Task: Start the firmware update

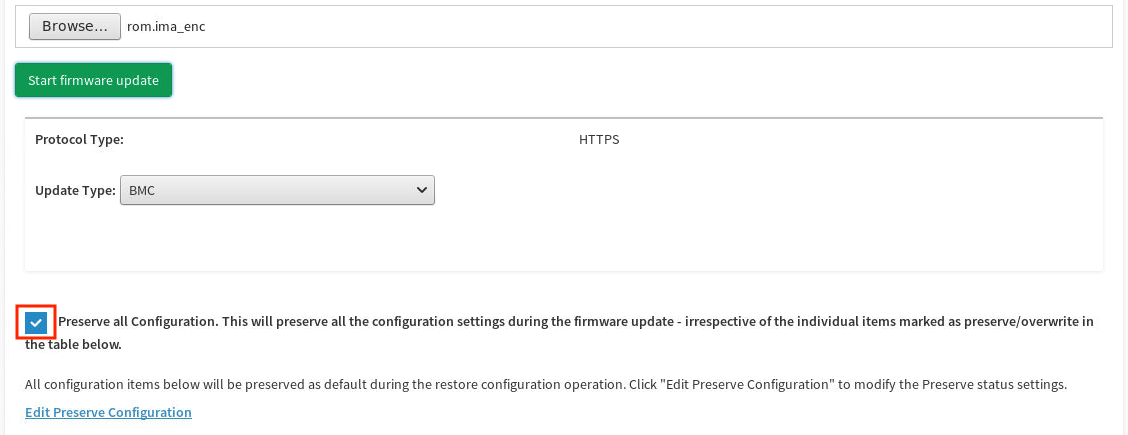Action: click(x=93, y=80)
